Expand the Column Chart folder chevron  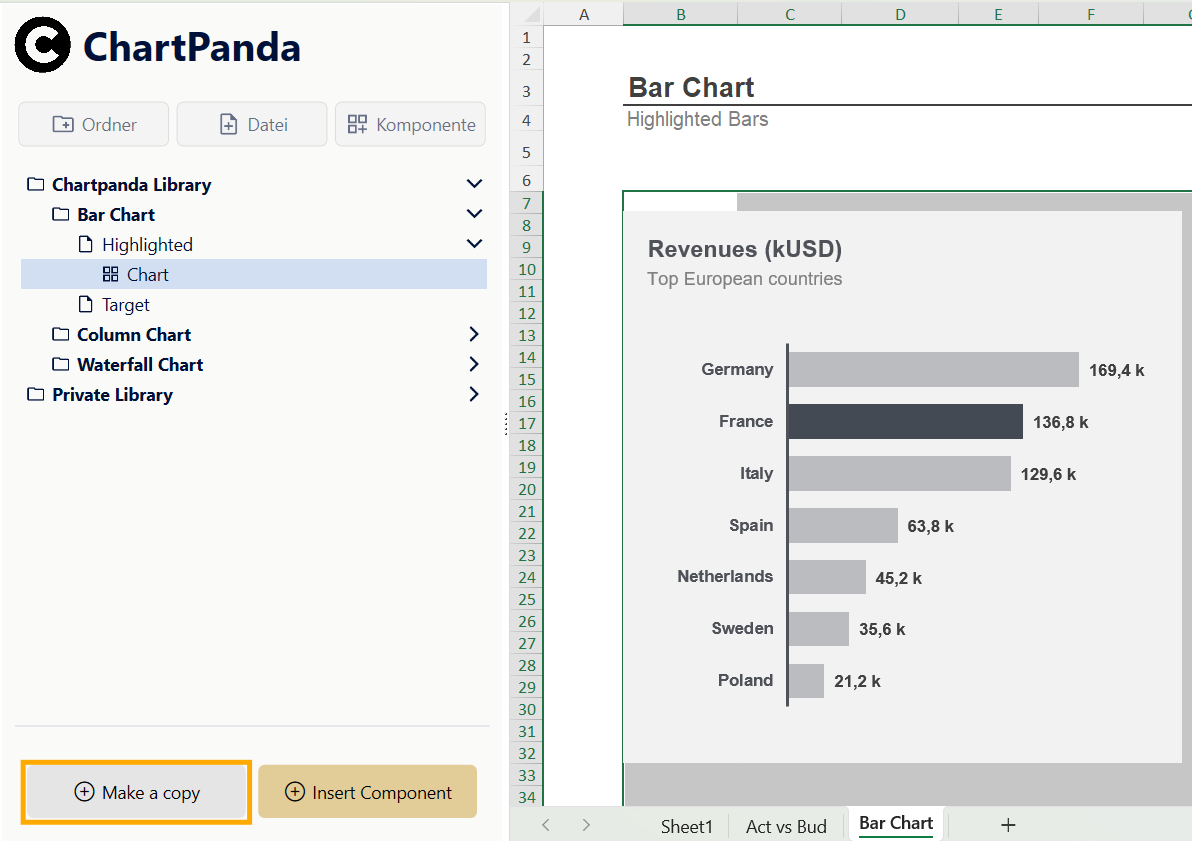pyautogui.click(x=474, y=335)
